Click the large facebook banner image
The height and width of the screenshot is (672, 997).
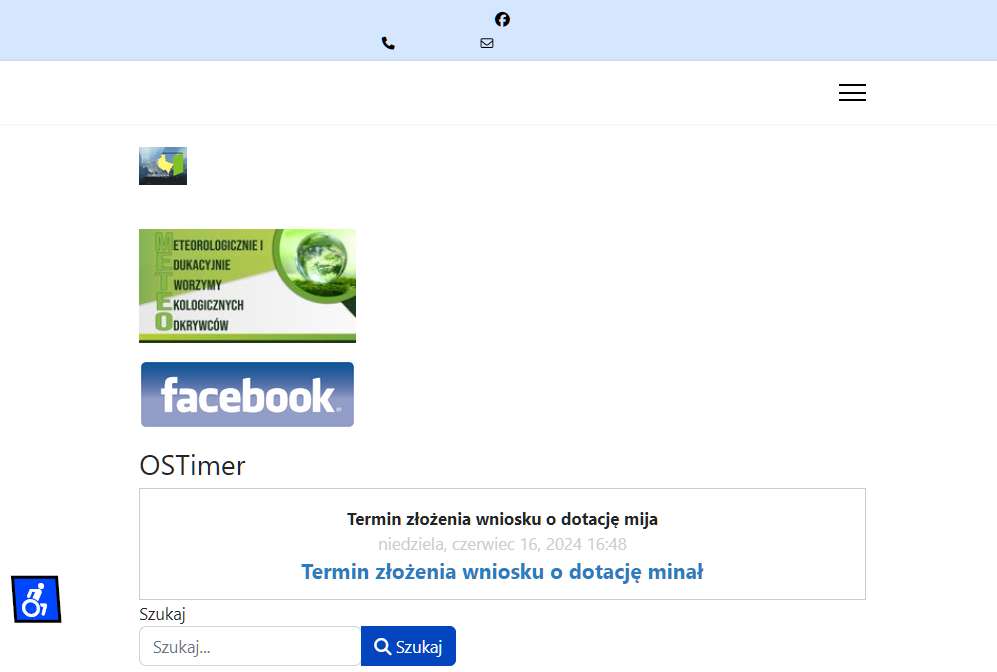pos(247,394)
